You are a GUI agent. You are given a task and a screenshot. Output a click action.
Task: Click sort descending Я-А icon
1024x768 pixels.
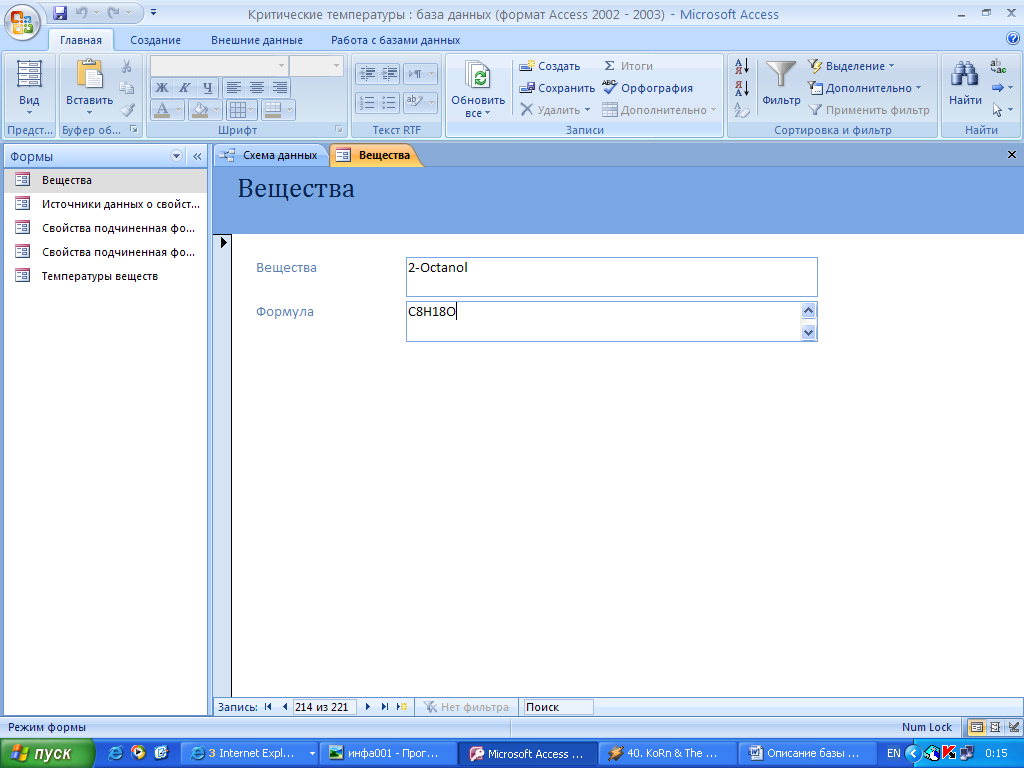click(742, 88)
